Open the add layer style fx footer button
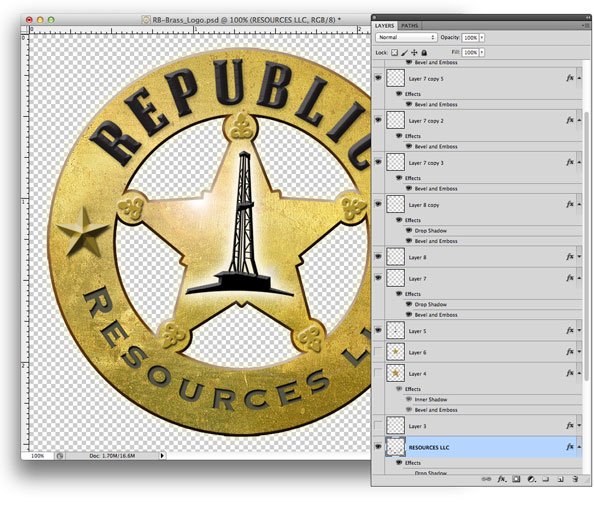Screen dimensions: 594x518 pos(501,479)
